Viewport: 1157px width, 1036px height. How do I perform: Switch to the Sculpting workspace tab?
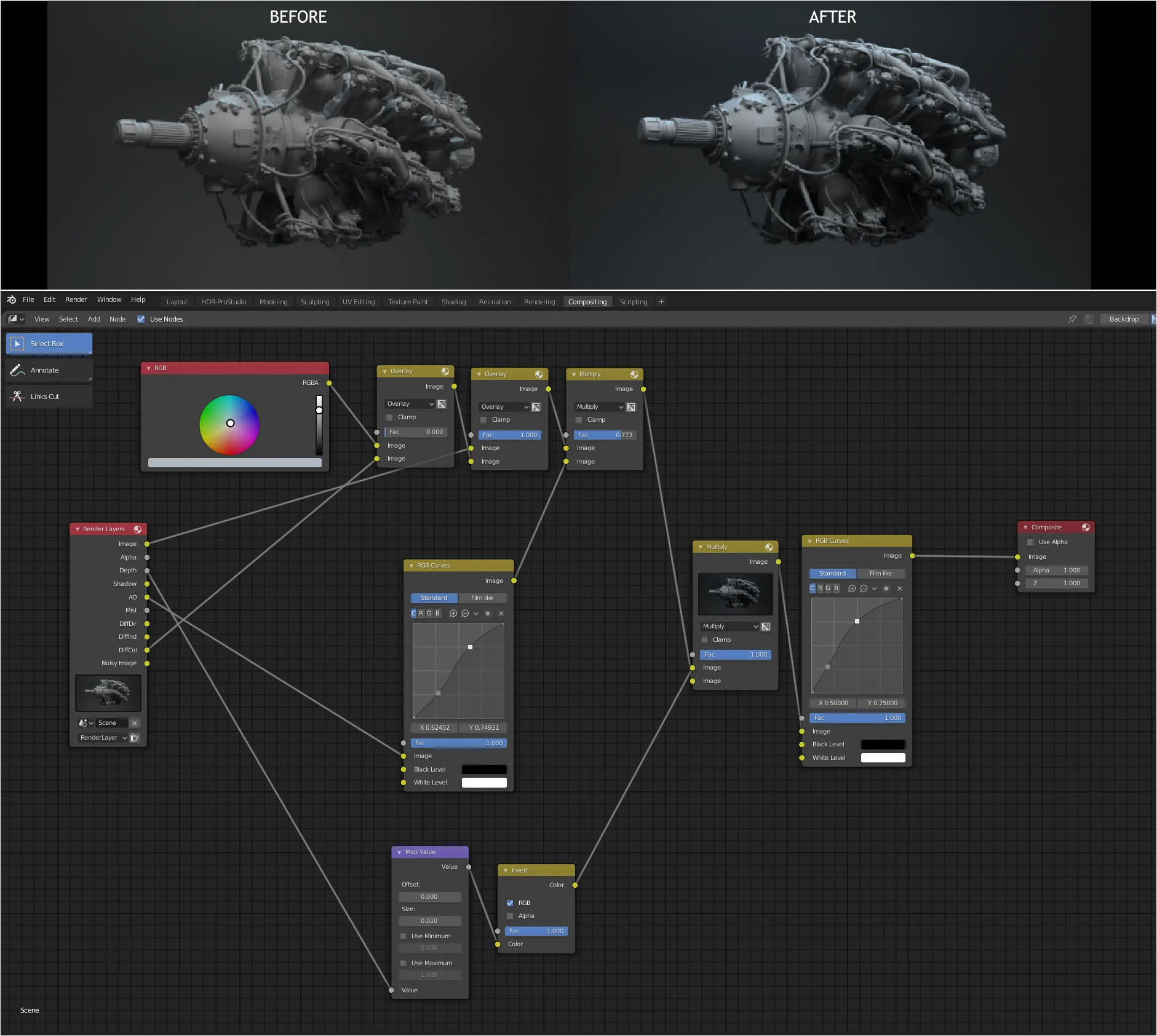click(315, 302)
